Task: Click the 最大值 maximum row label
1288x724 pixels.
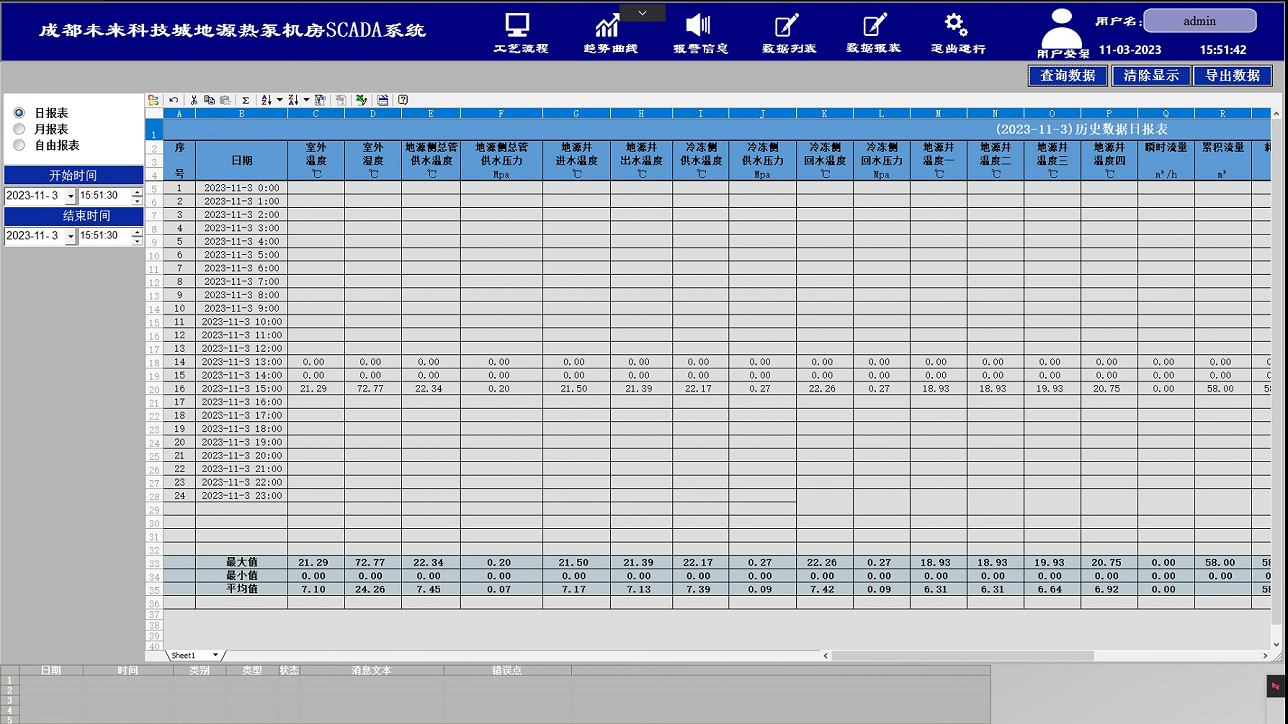Action: click(241, 562)
